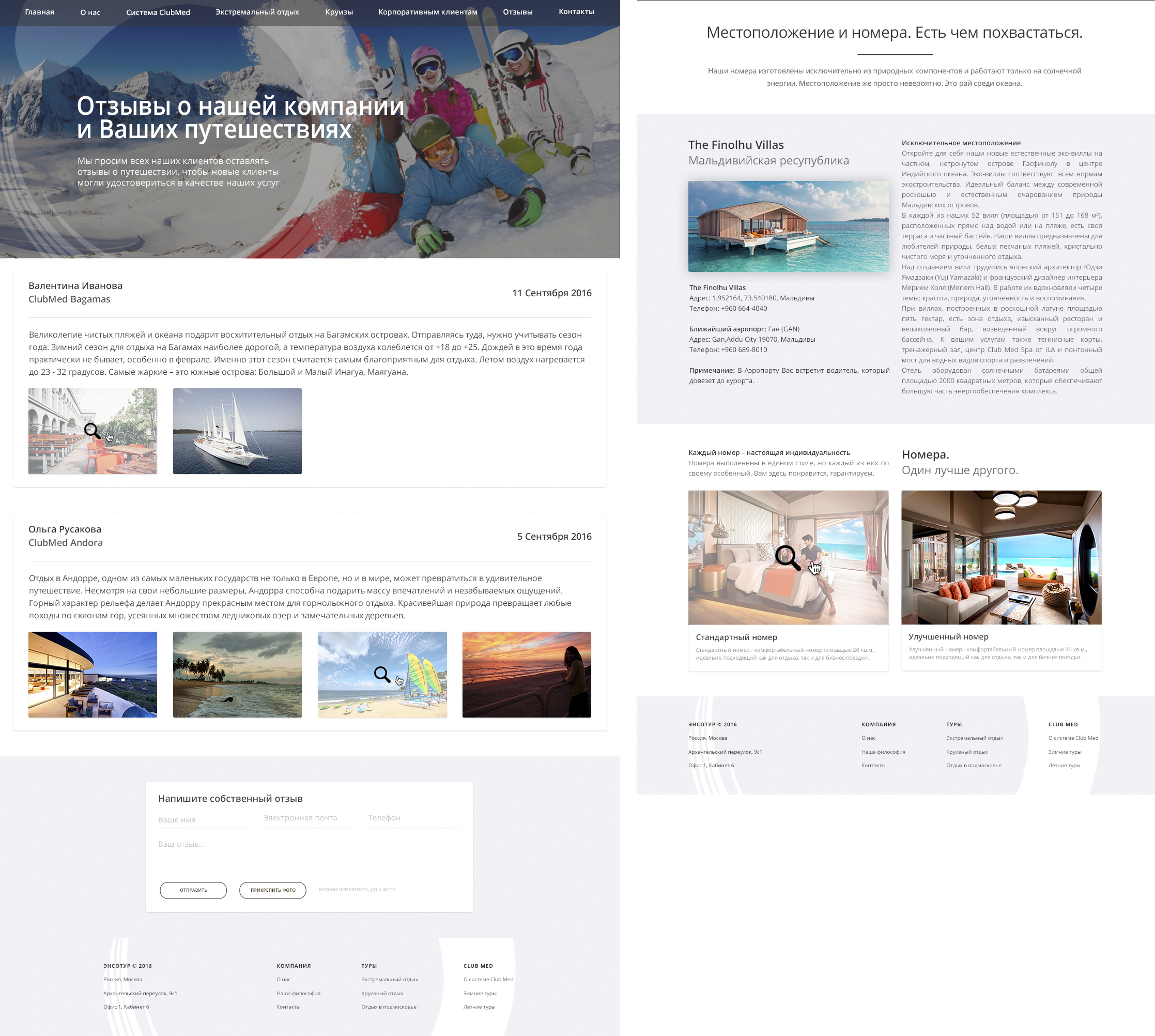Open Корпоративным клиентам menu item
Image resolution: width=1155 pixels, height=1036 pixels.
click(428, 12)
